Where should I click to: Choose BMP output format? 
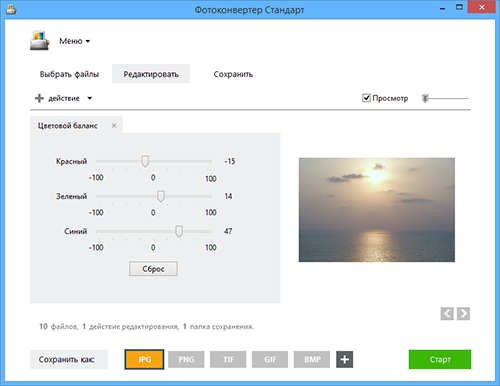click(312, 359)
